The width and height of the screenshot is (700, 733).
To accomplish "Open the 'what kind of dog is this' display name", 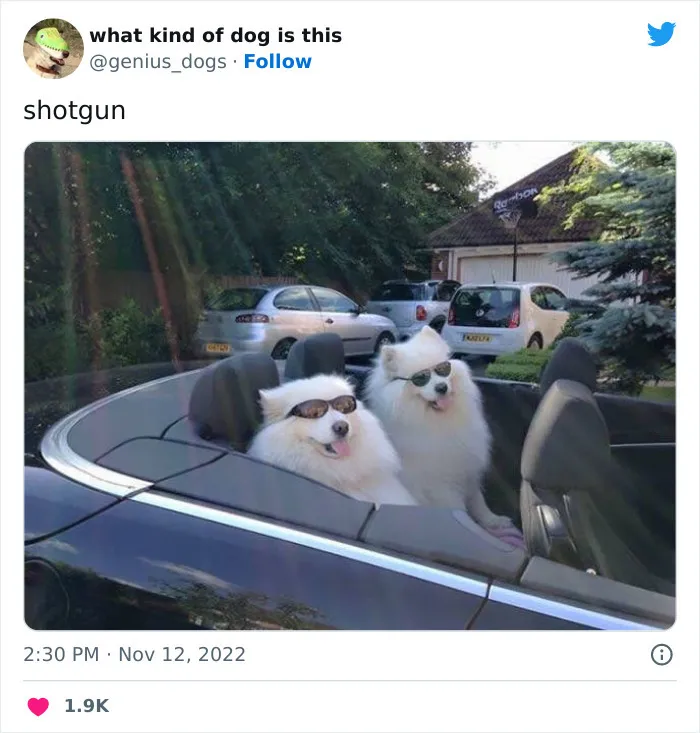I will point(216,35).
